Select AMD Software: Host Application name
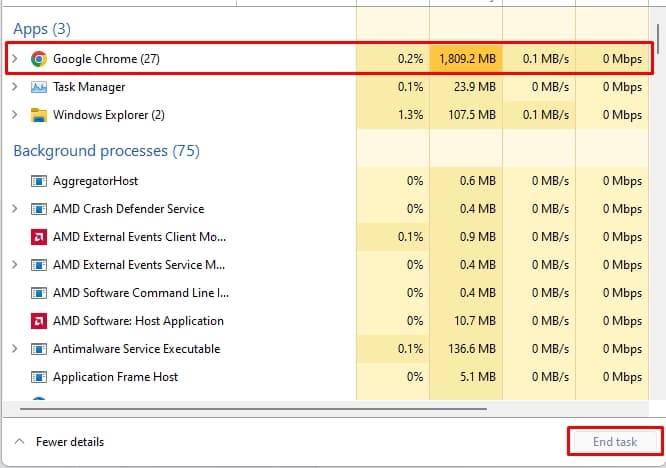 point(138,321)
